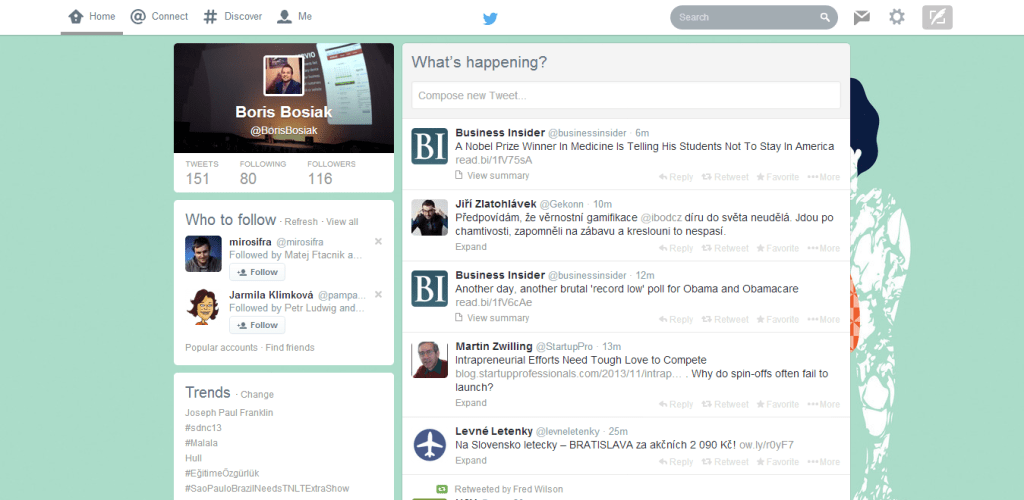Retweet Martin Zwilling tweet
The height and width of the screenshot is (500, 1024).
[725, 404]
